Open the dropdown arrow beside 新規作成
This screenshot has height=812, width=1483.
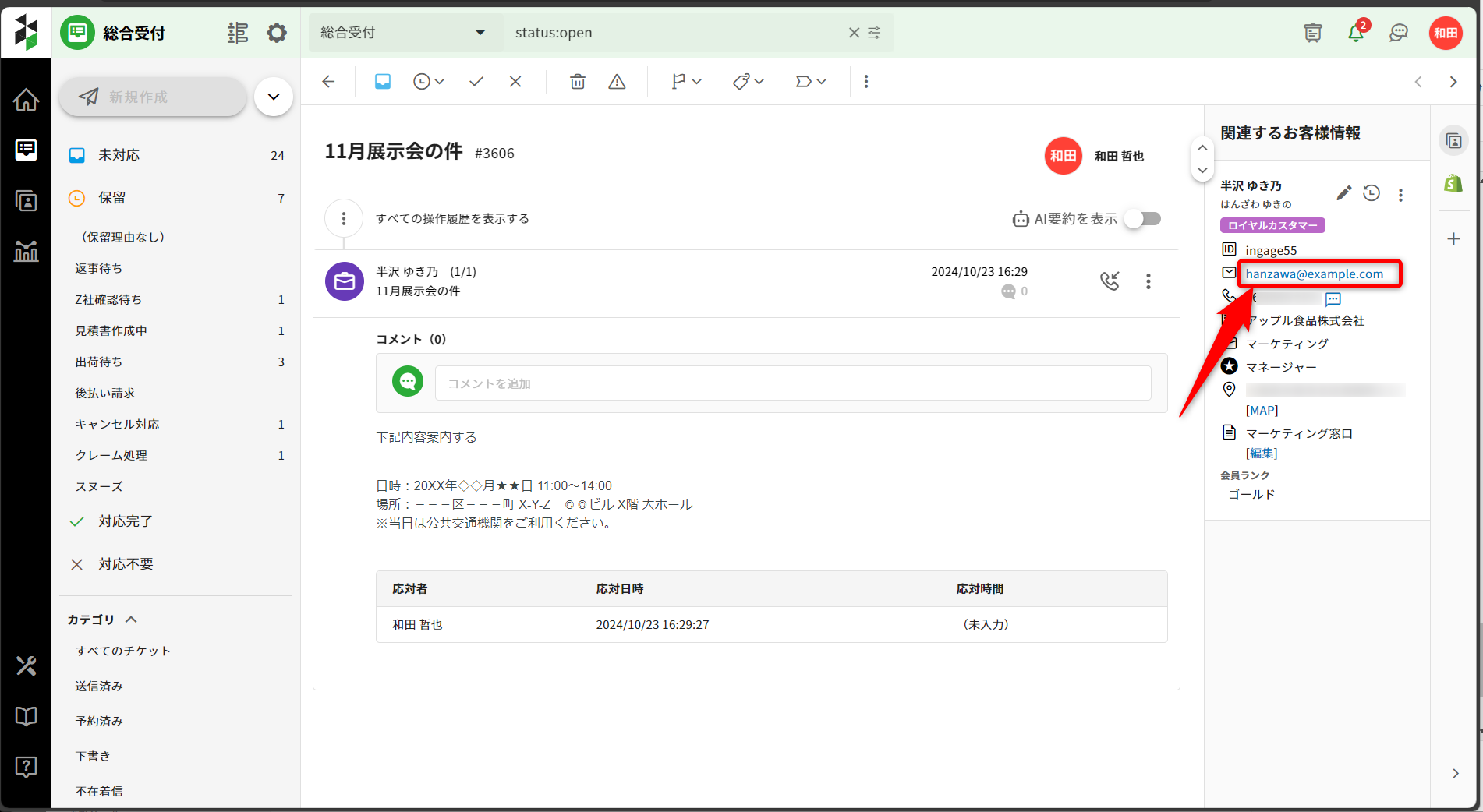tap(274, 97)
